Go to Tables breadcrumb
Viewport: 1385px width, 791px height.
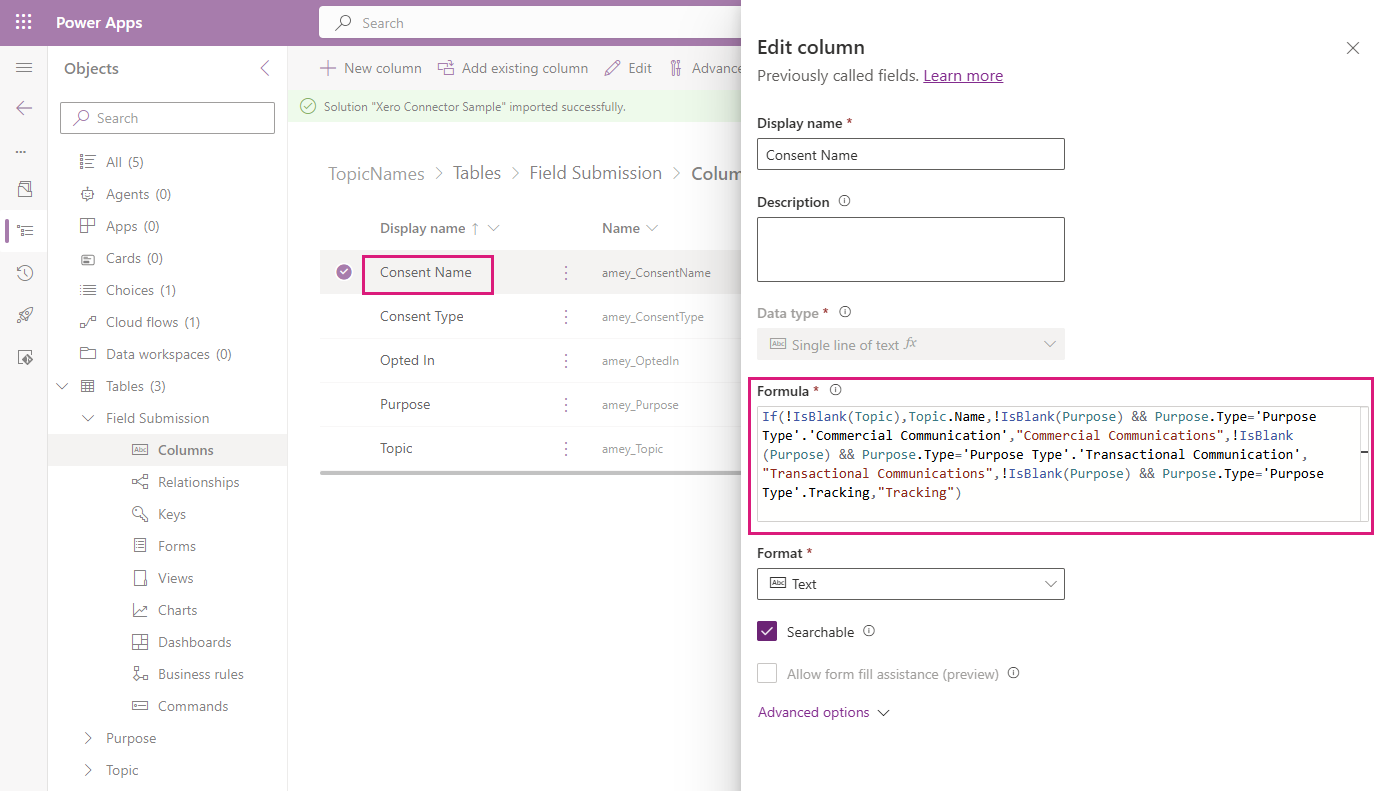pos(477,173)
